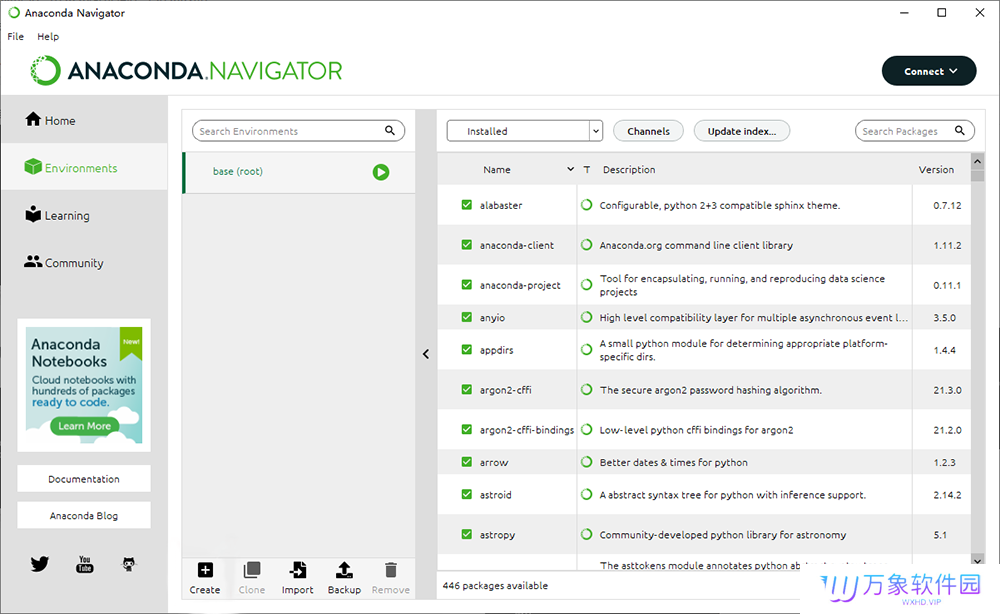Select the Environments section
The image size is (1000, 614).
[x=84, y=167]
